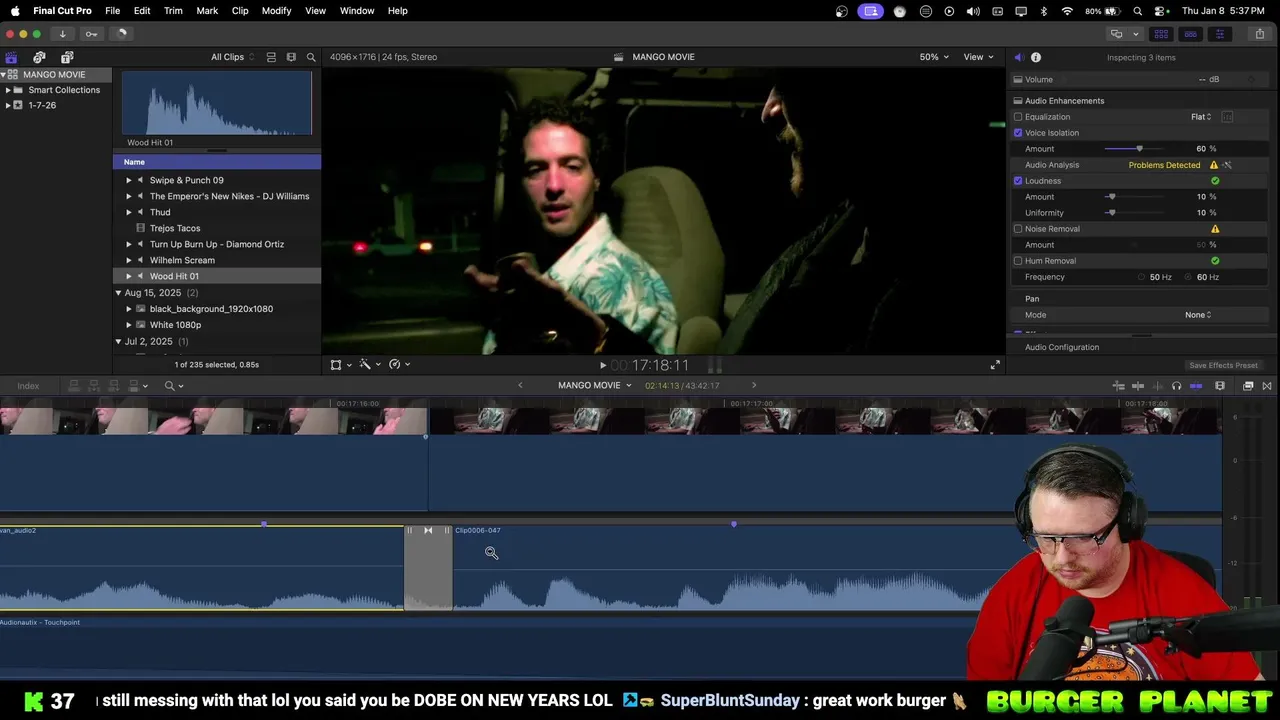Open the equalizer editor icon
1280x720 pixels.
point(1227,117)
